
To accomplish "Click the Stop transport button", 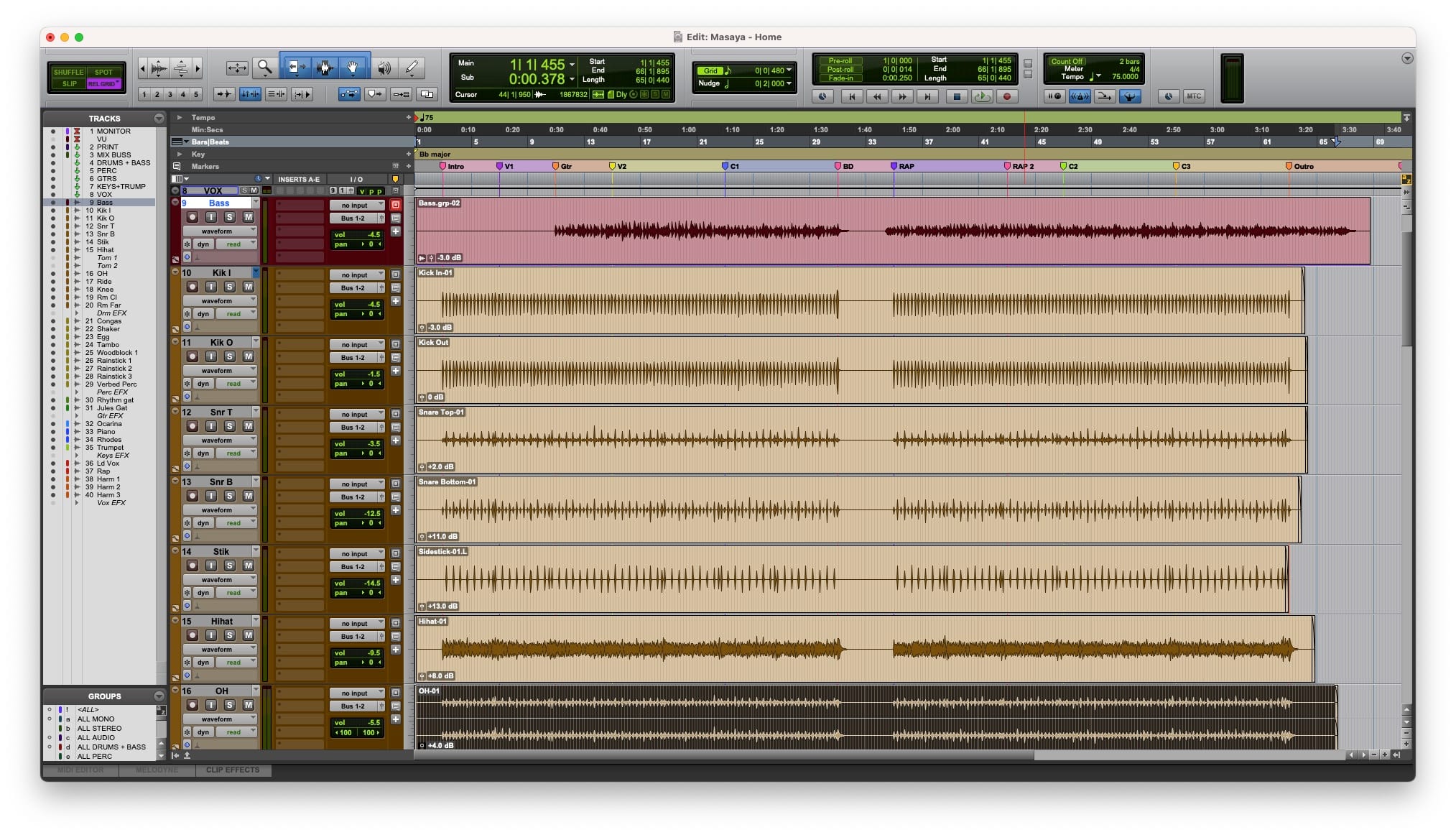I will [x=955, y=96].
